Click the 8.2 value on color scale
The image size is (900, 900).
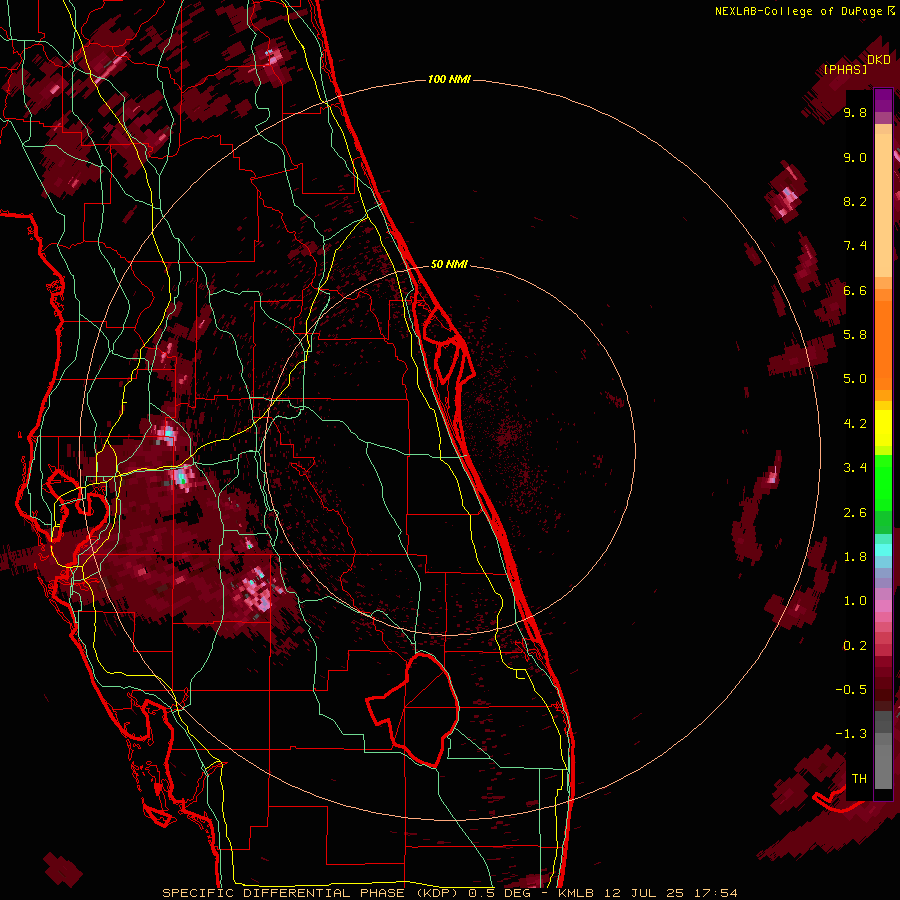(855, 201)
